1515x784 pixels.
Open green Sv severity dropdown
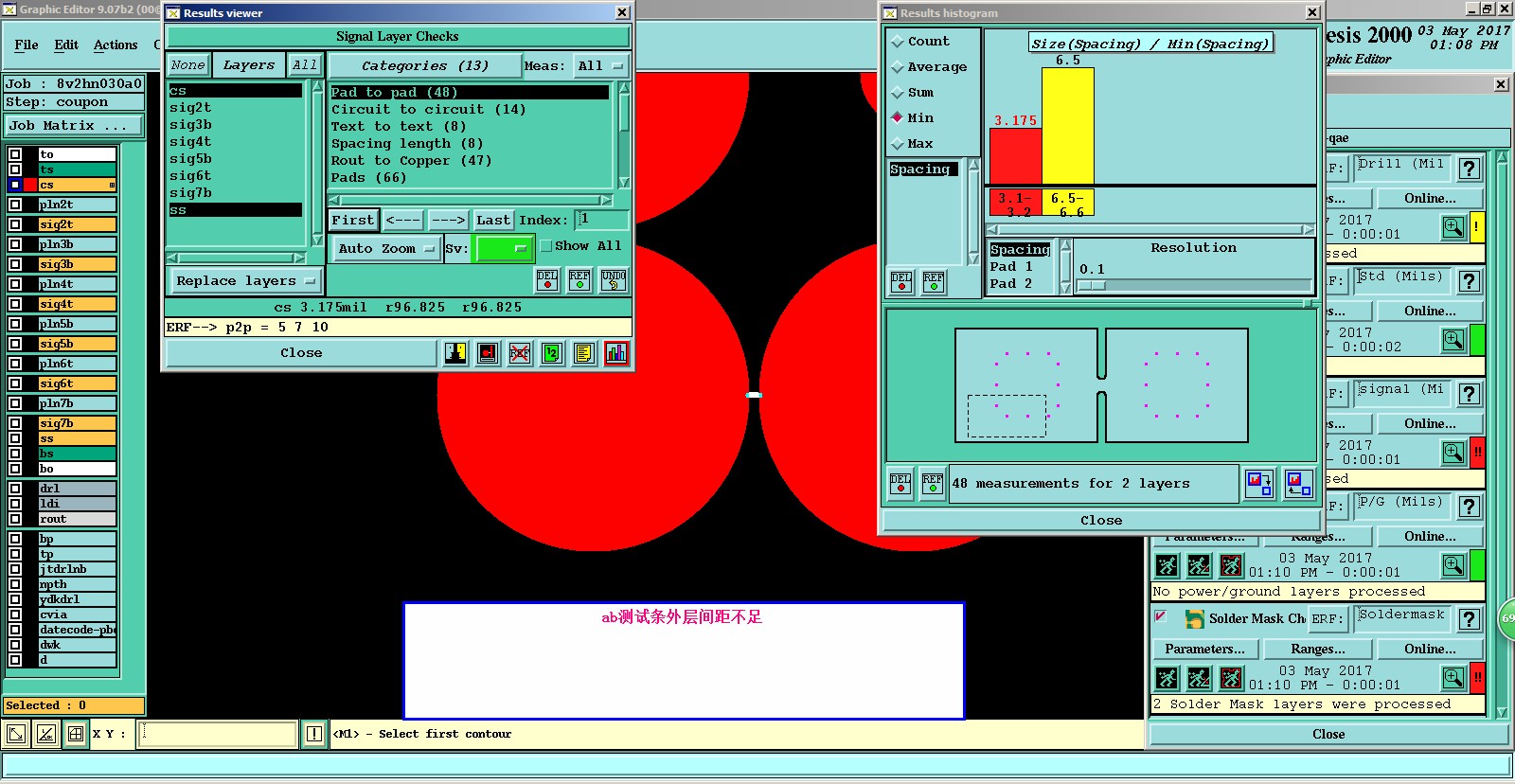tap(505, 249)
